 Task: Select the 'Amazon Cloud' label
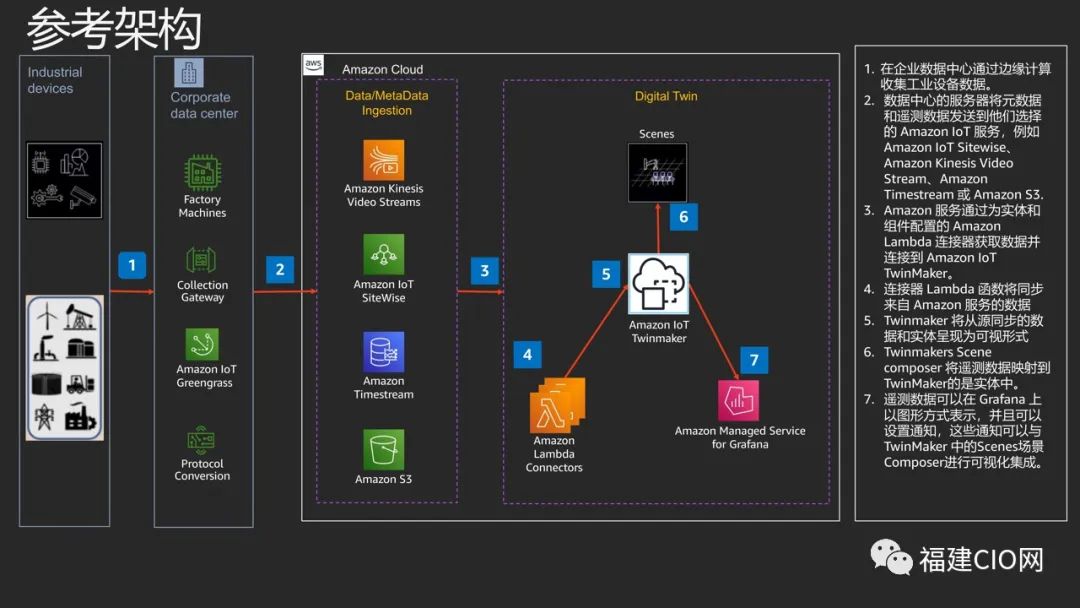coord(382,70)
